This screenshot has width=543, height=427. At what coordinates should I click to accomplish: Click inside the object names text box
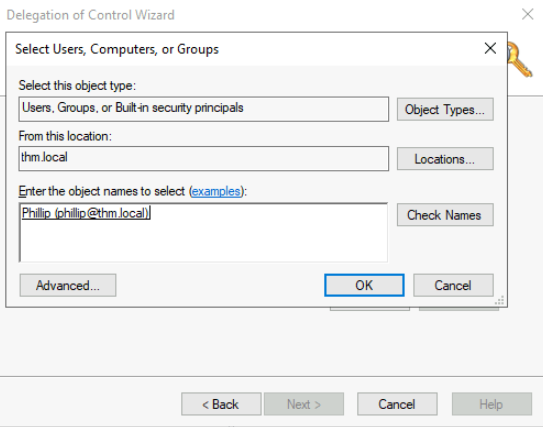click(x=203, y=232)
